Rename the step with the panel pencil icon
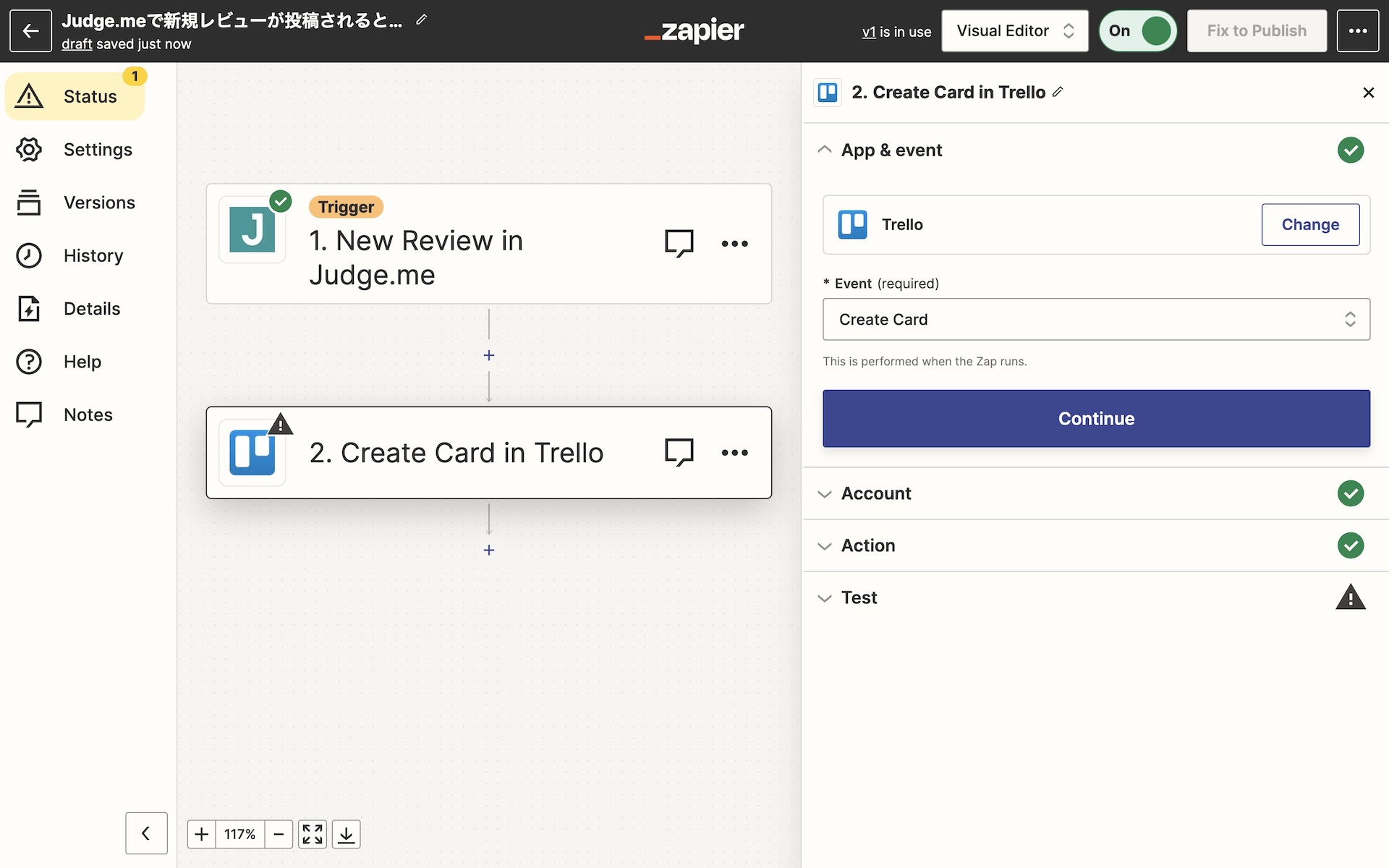 coord(1058,92)
